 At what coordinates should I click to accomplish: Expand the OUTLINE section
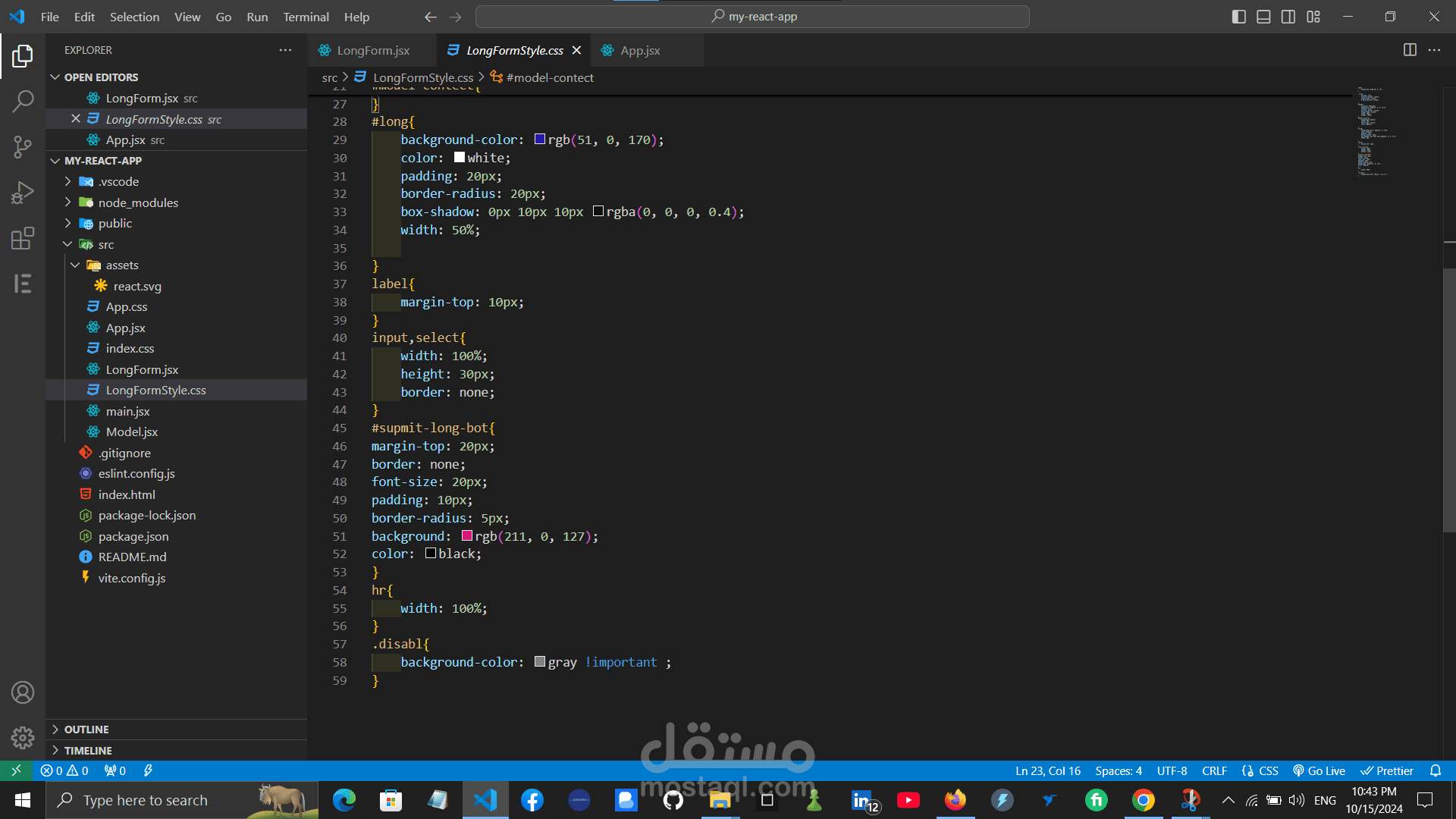pyautogui.click(x=86, y=730)
